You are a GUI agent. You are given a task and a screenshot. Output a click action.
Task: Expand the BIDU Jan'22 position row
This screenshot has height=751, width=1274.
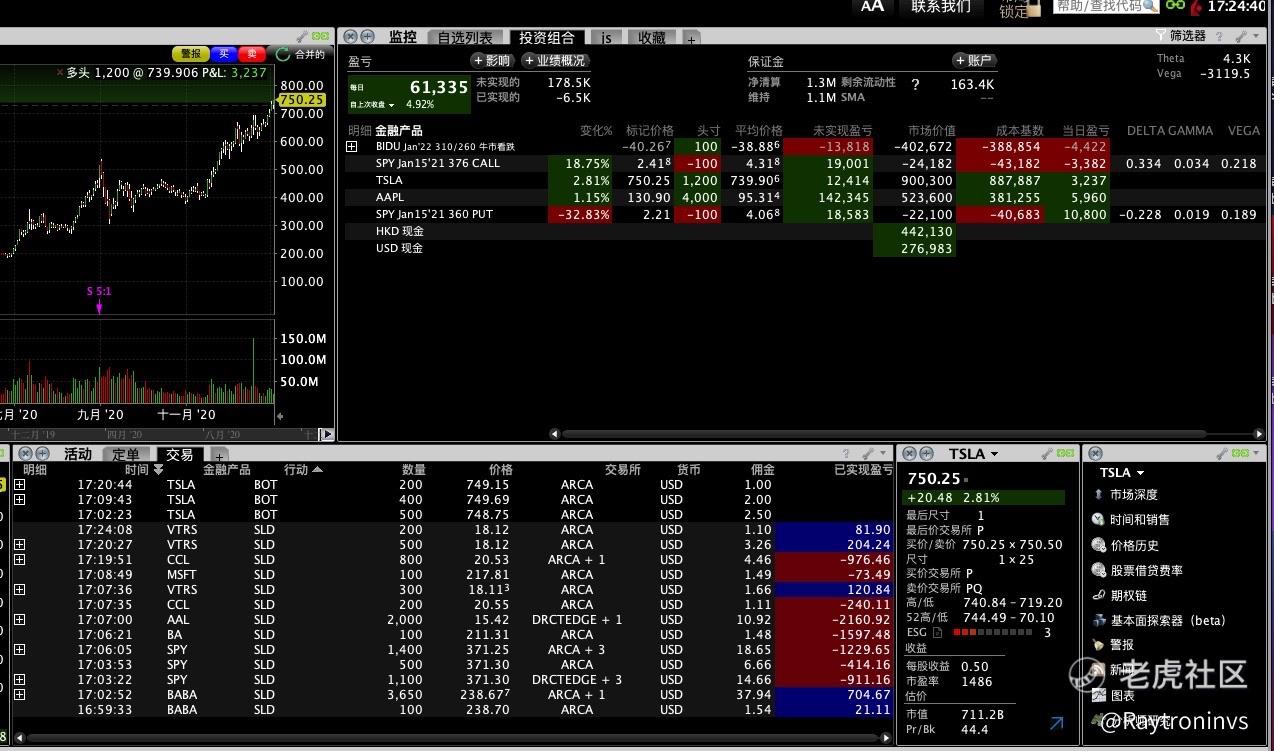(352, 147)
